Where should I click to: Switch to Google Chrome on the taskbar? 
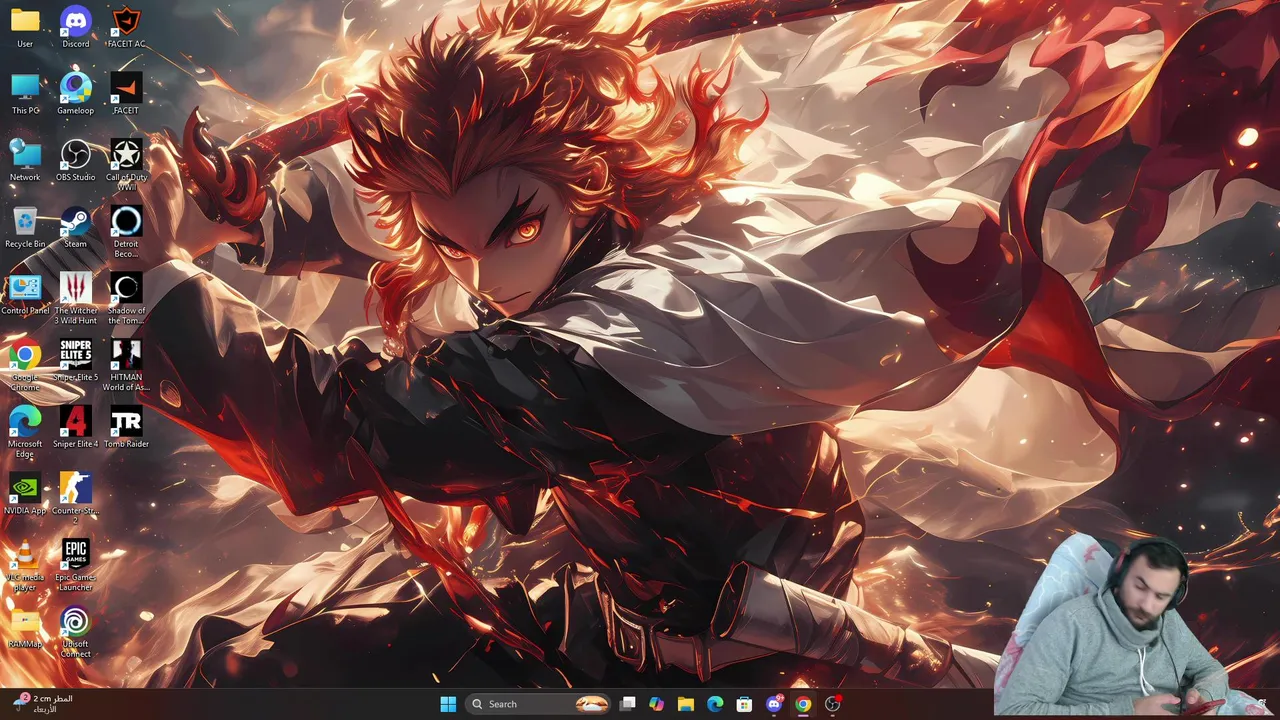click(803, 704)
